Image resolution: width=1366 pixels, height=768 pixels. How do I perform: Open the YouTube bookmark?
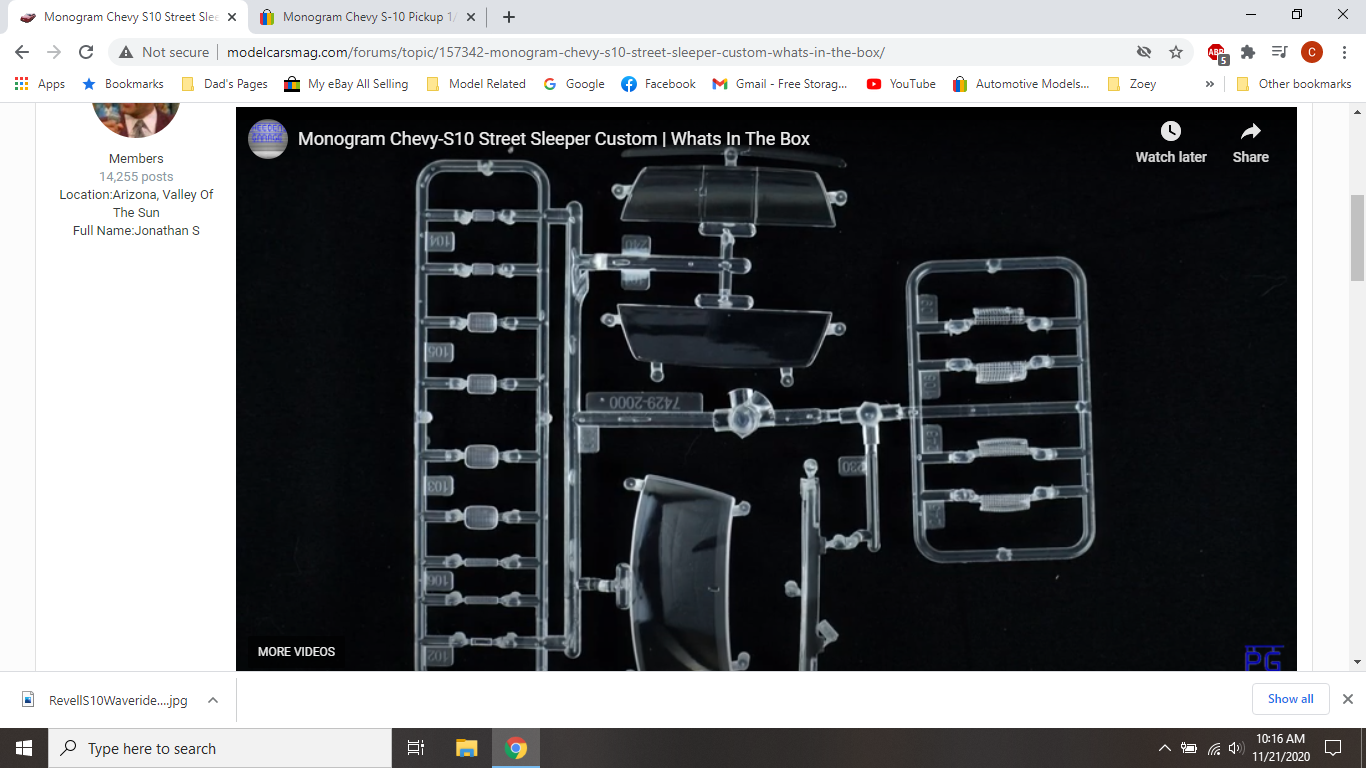click(x=901, y=84)
